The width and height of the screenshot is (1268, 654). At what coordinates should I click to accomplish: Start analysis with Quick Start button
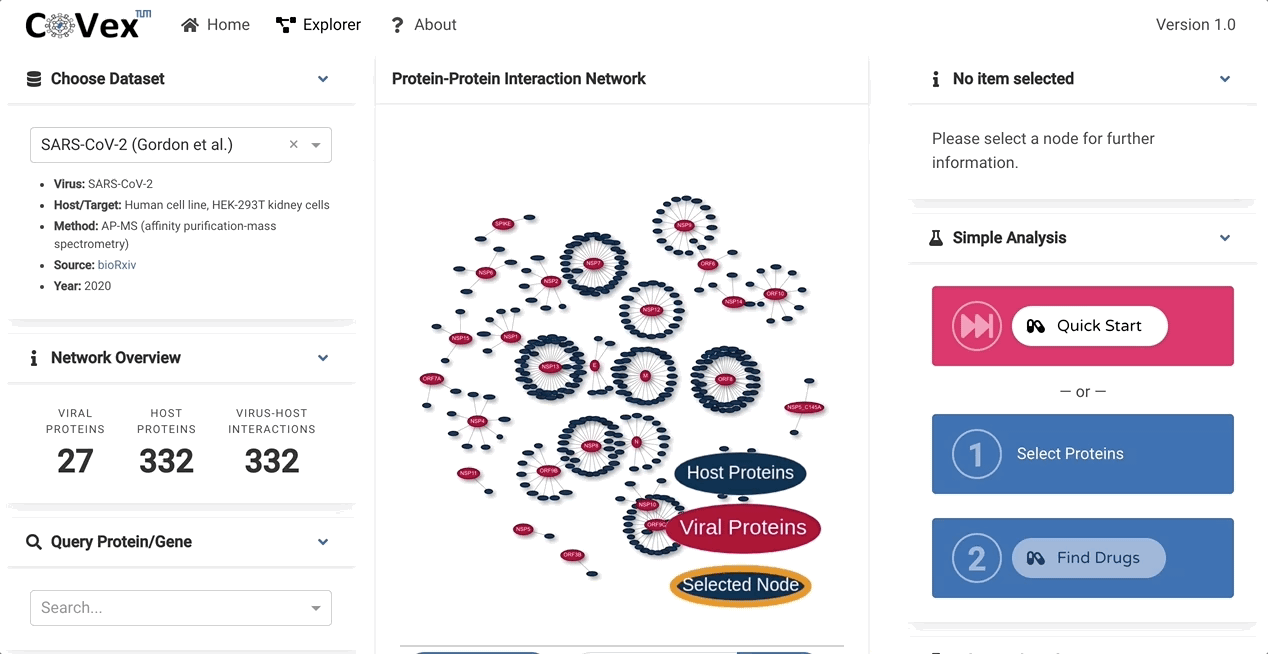pyautogui.click(x=1090, y=326)
